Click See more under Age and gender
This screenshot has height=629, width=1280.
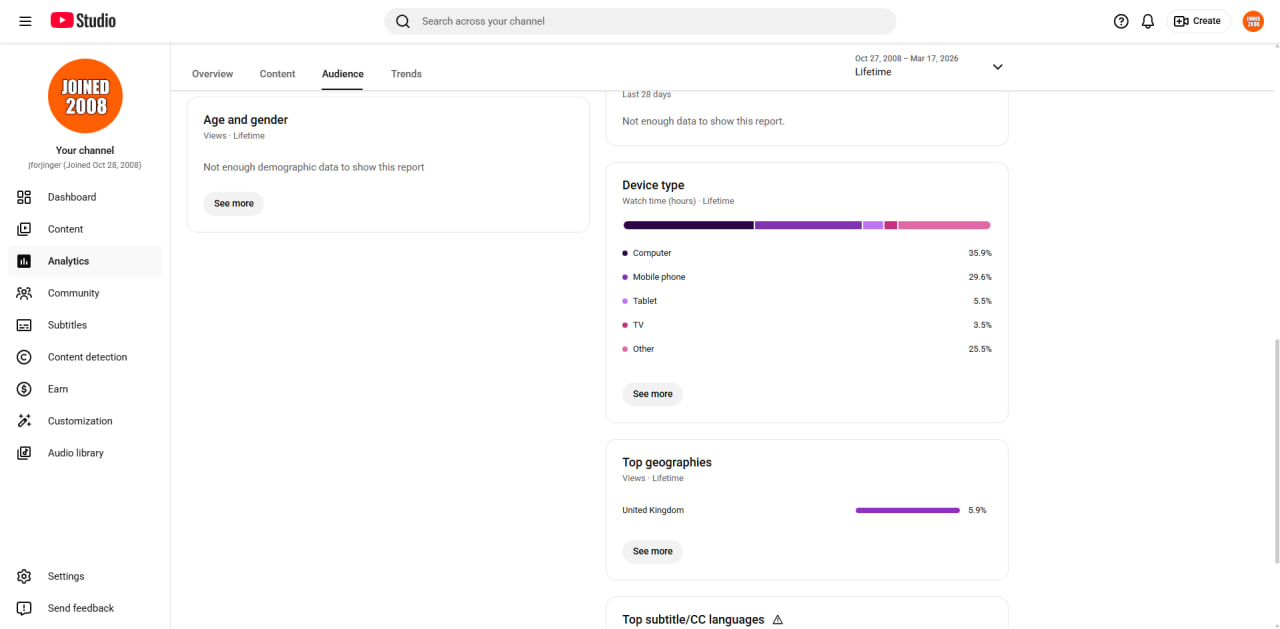point(234,203)
